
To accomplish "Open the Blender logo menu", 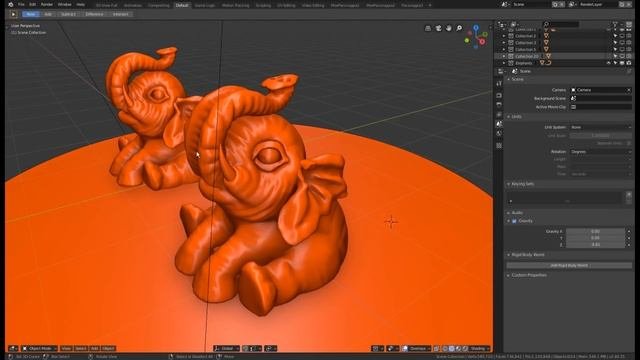I will (x=11, y=4).
